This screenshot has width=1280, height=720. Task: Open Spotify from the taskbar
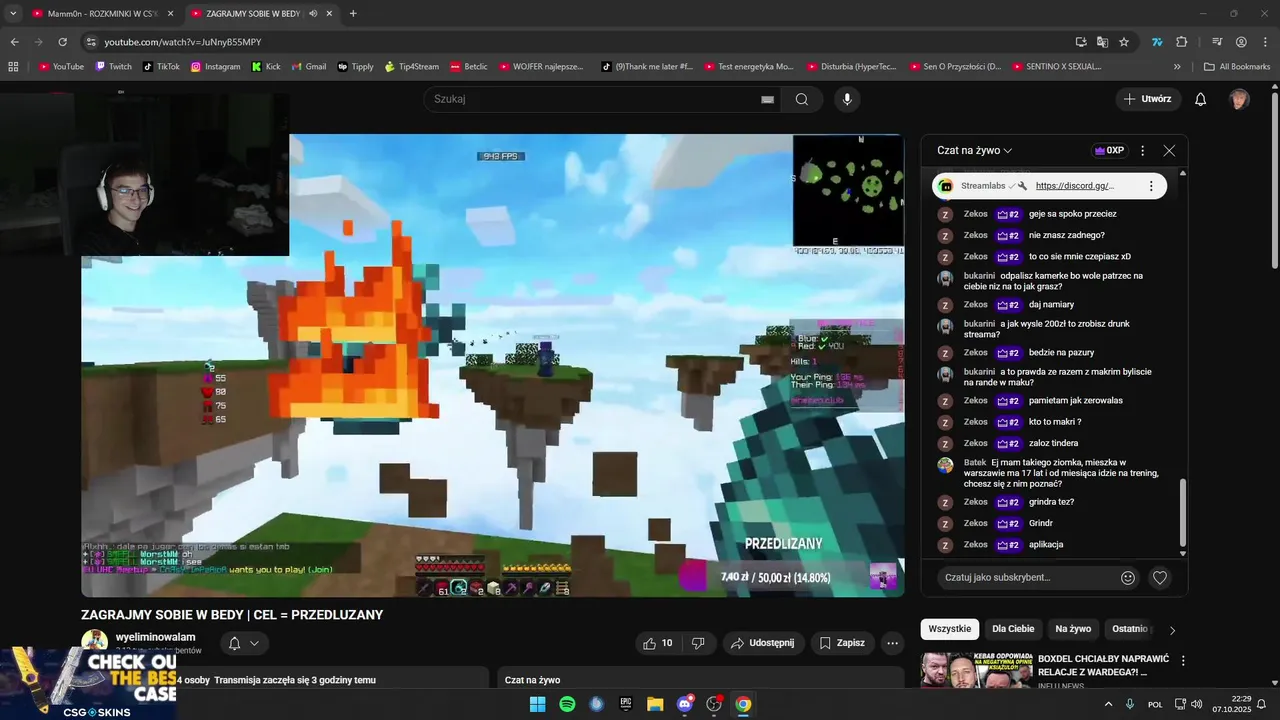[567, 704]
